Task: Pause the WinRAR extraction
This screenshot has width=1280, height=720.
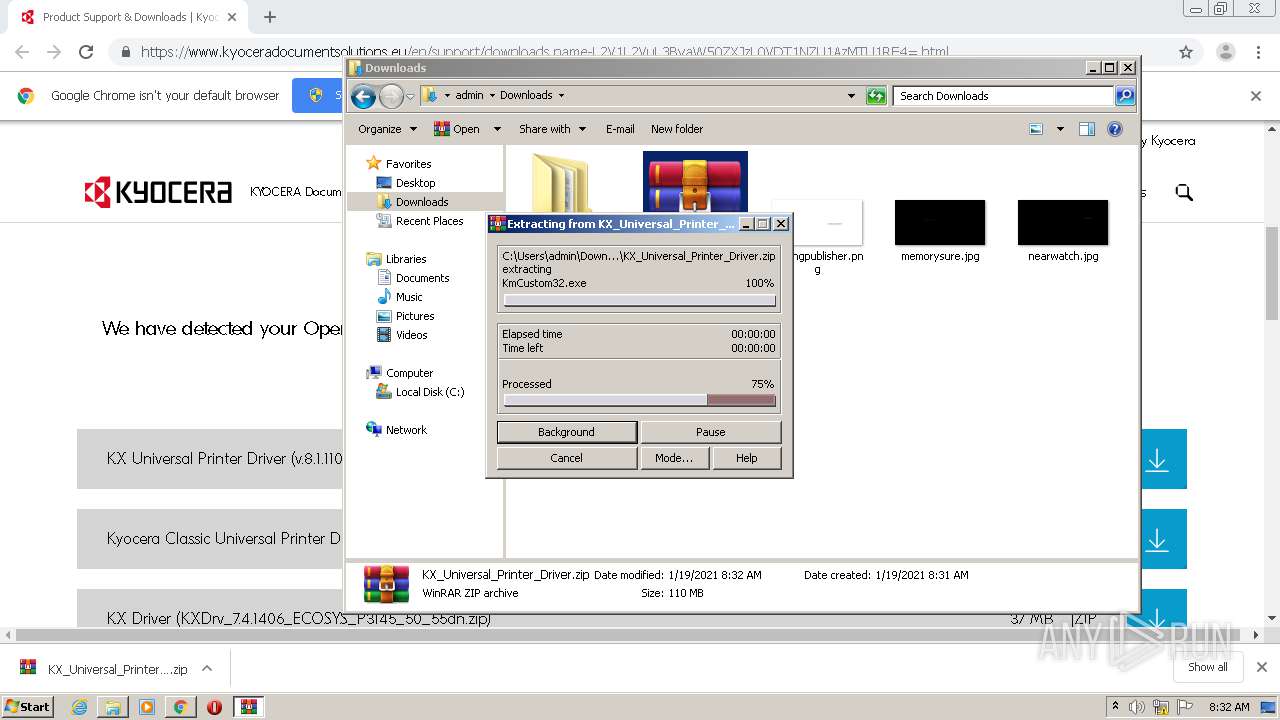Action: 710,432
